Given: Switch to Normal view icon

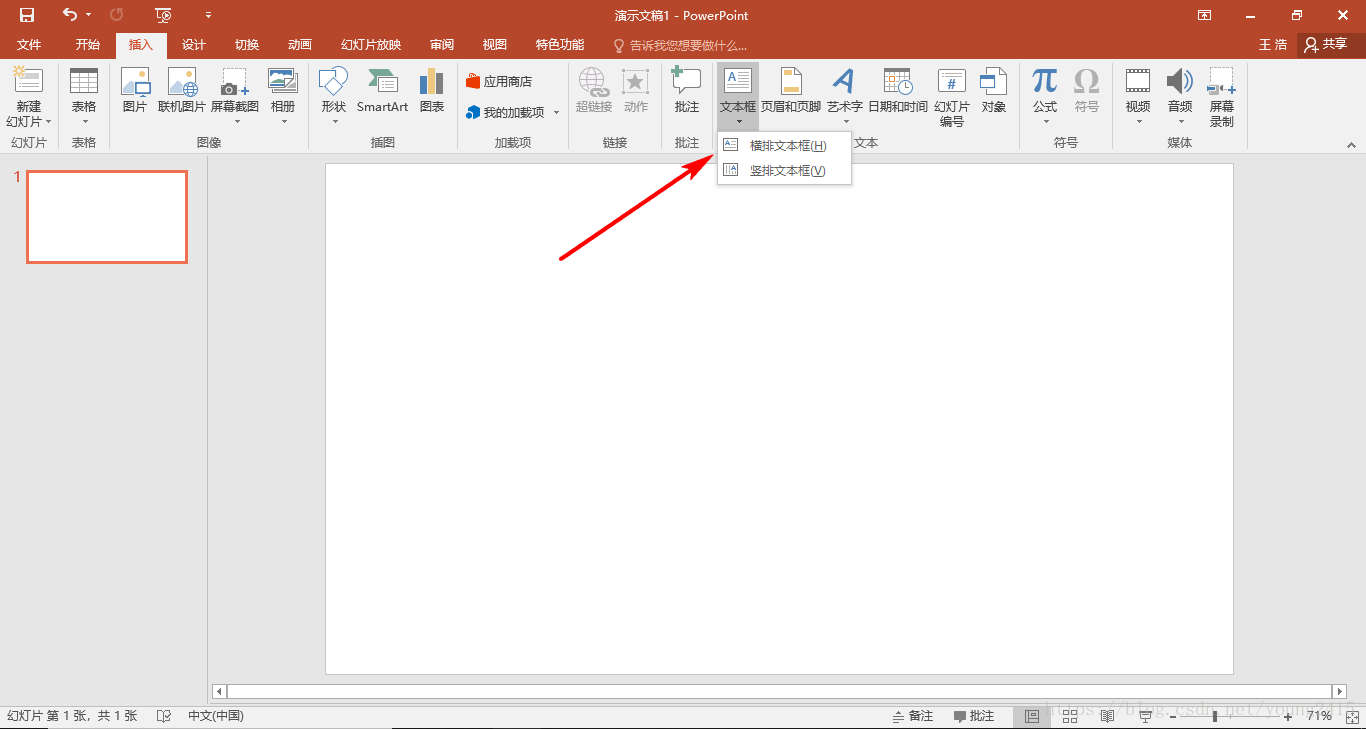Looking at the screenshot, I should pos(1032,716).
